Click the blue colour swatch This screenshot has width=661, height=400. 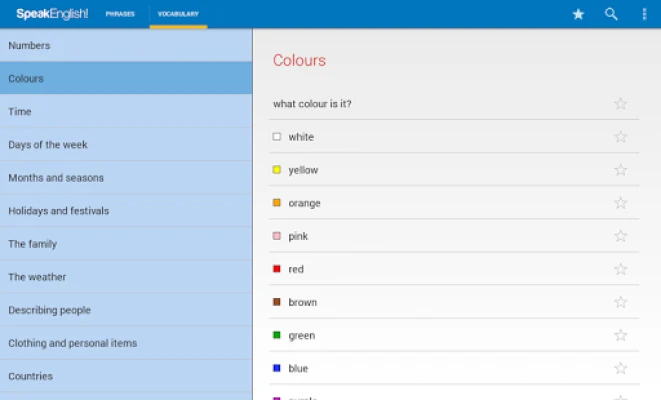[277, 368]
